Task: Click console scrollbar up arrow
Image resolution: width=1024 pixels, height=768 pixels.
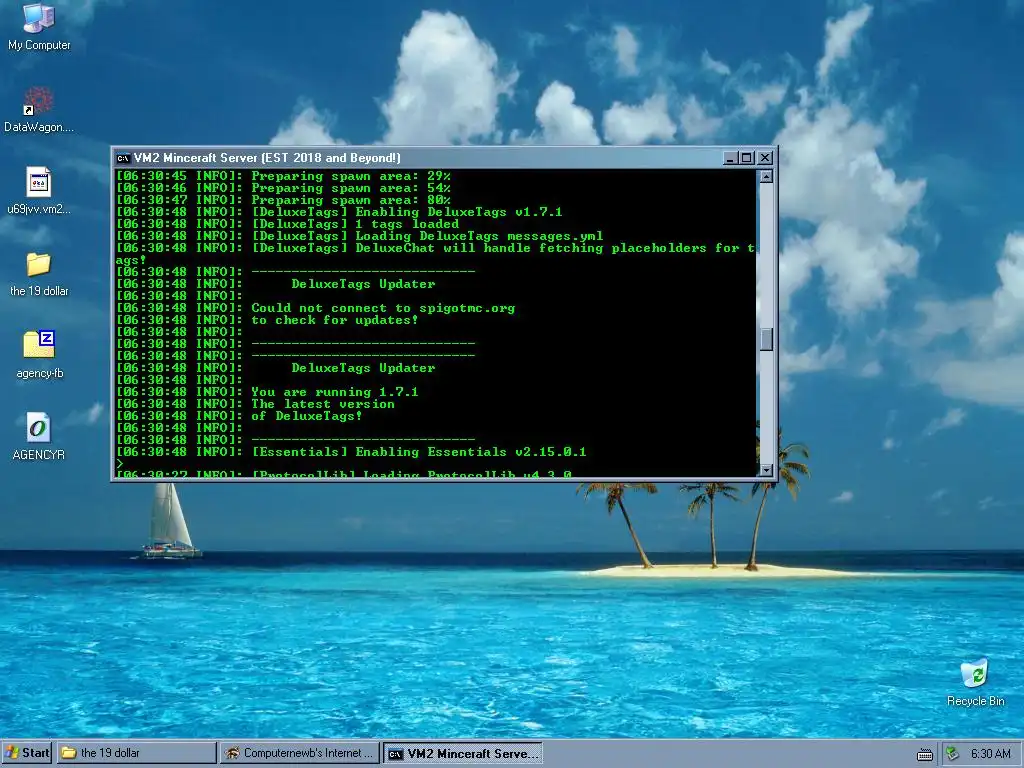Action: coord(766,176)
